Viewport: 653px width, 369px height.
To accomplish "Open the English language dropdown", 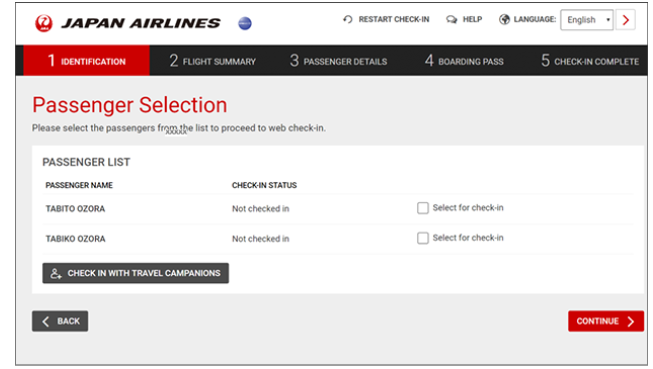I will click(587, 20).
